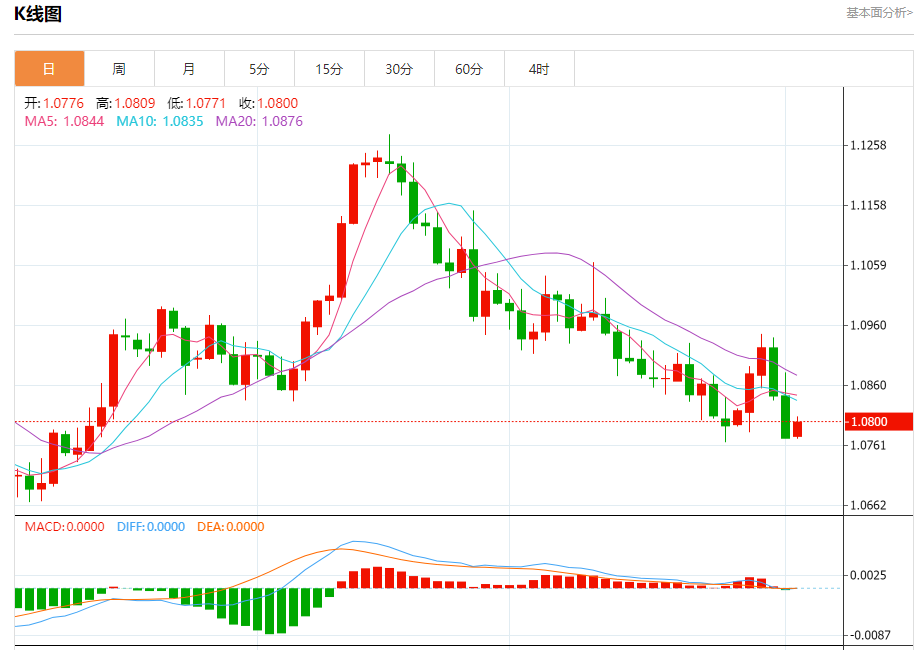Click the 1.1258 price axis label

[x=868, y=145]
